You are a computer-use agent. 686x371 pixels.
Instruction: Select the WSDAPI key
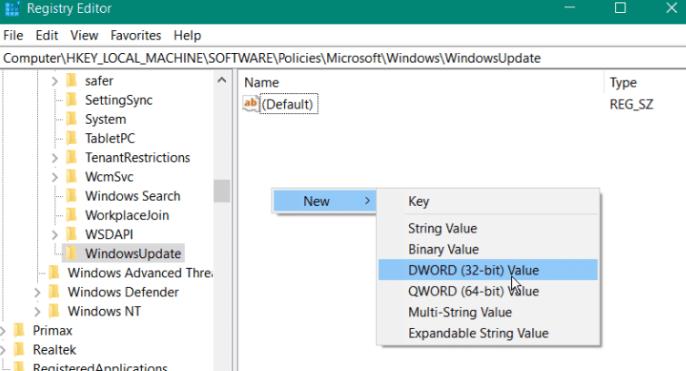tap(109, 234)
